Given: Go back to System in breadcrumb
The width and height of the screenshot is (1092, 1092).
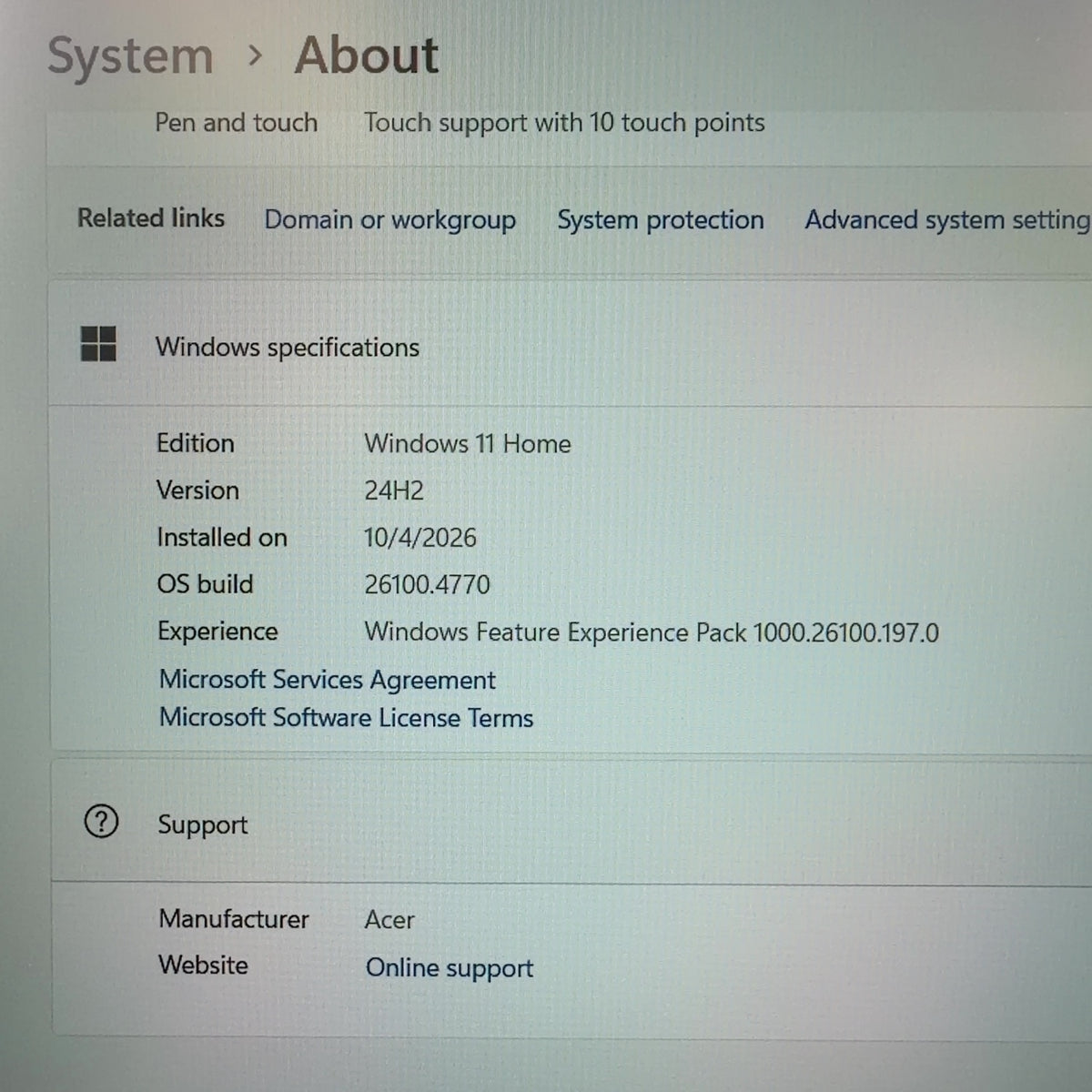Looking at the screenshot, I should [130, 56].
